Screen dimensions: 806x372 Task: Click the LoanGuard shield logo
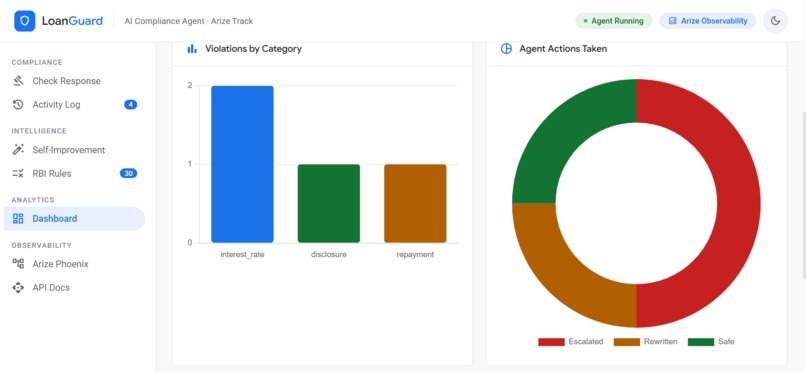[x=25, y=21]
